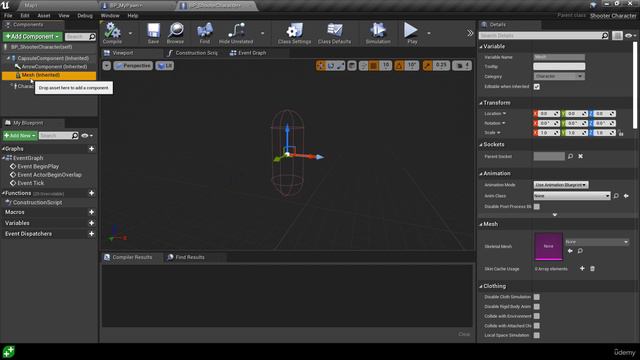Screen dimensions: 640x360
Task: Change the Lit view mode button
Action: 165,66
